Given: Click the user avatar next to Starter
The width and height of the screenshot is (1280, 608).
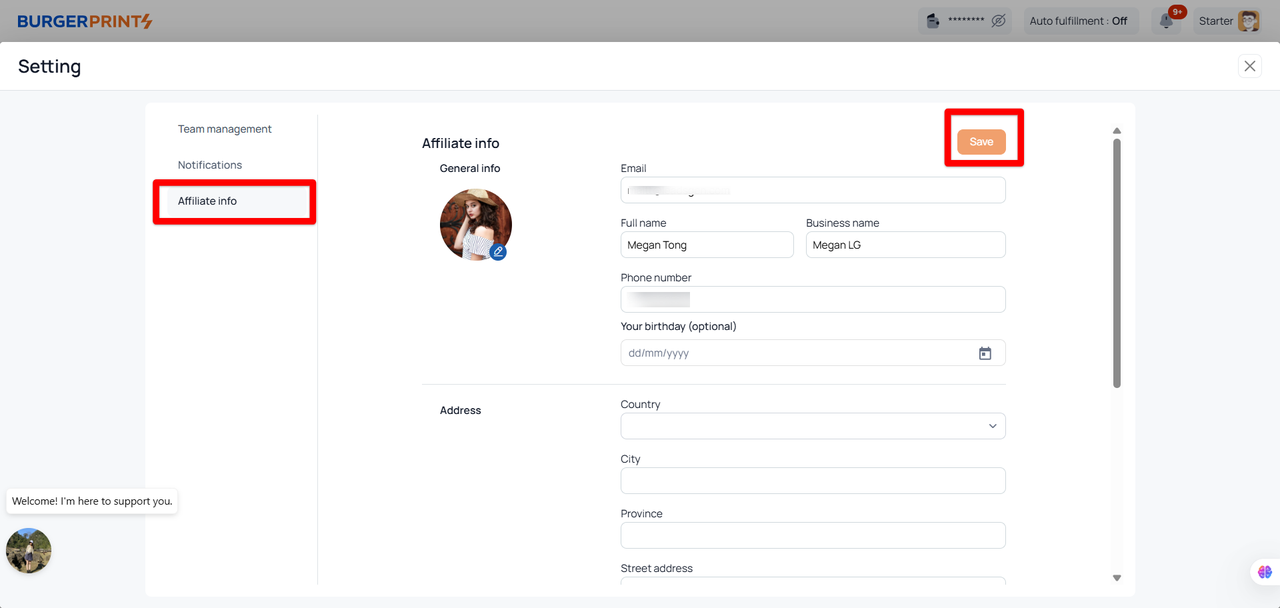Looking at the screenshot, I should coord(1248,21).
